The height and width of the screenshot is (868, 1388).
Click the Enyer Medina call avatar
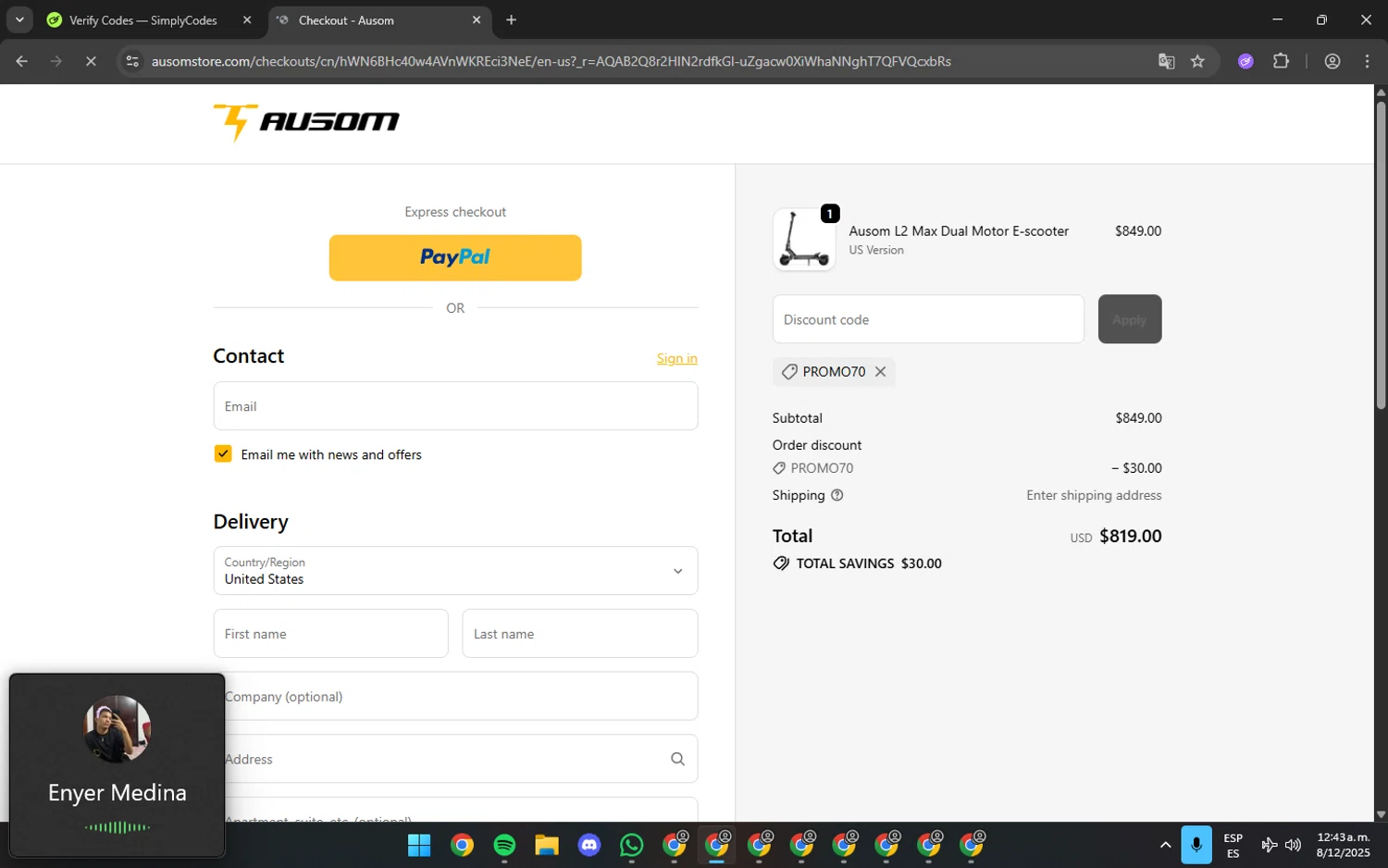point(118,729)
